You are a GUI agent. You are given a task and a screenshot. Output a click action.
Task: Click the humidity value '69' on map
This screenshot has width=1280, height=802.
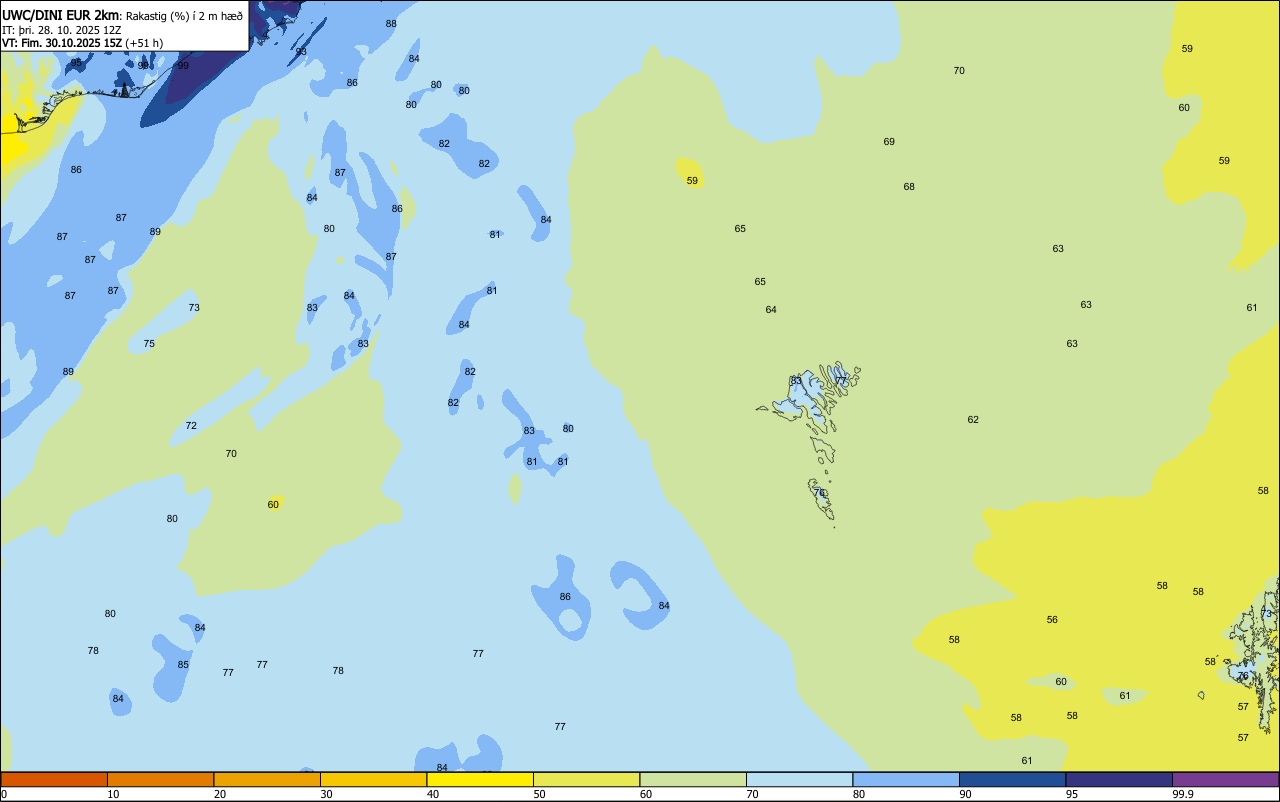click(889, 142)
